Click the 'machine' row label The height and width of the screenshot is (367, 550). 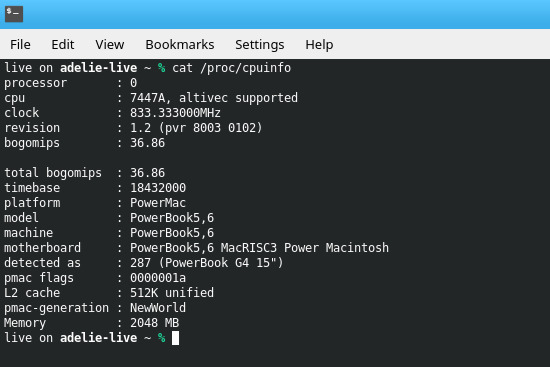pyautogui.click(x=28, y=233)
